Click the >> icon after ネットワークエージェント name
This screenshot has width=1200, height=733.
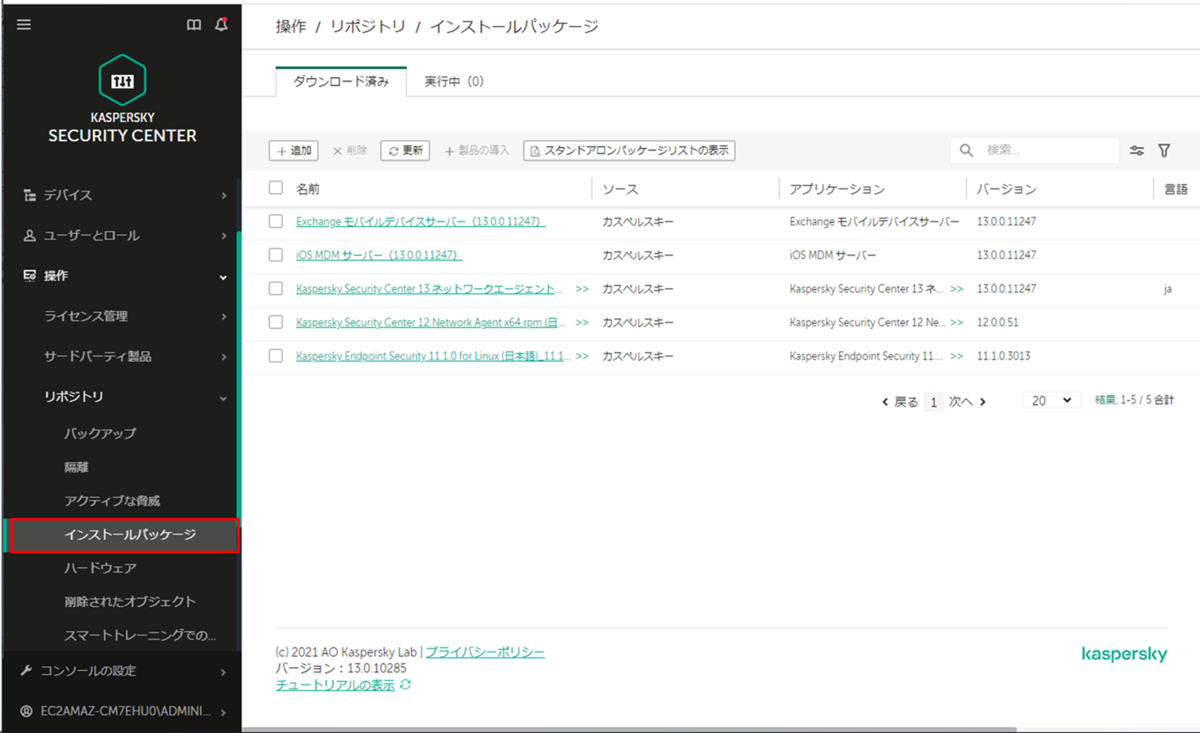(x=582, y=289)
